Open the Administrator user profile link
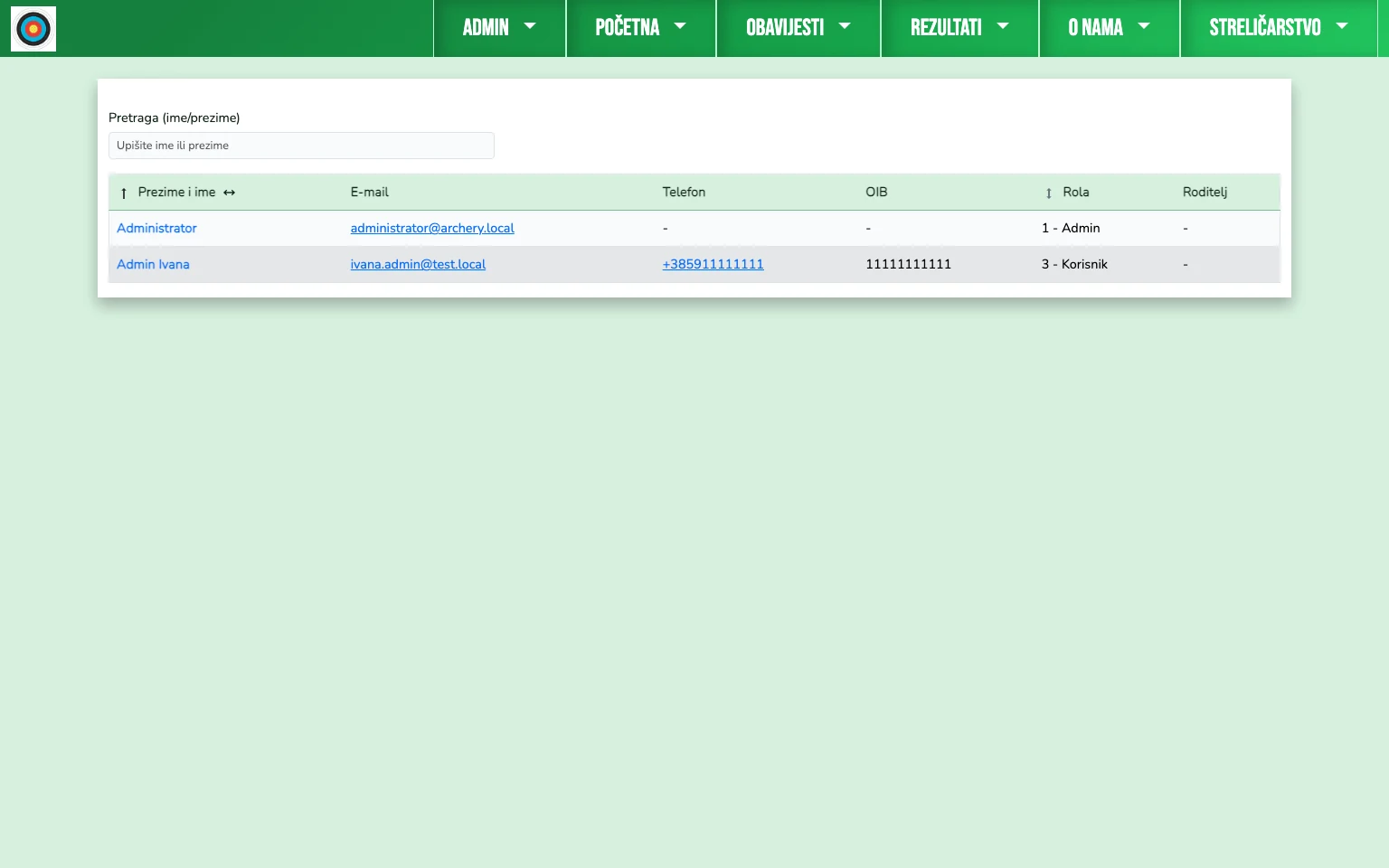 pos(156,228)
